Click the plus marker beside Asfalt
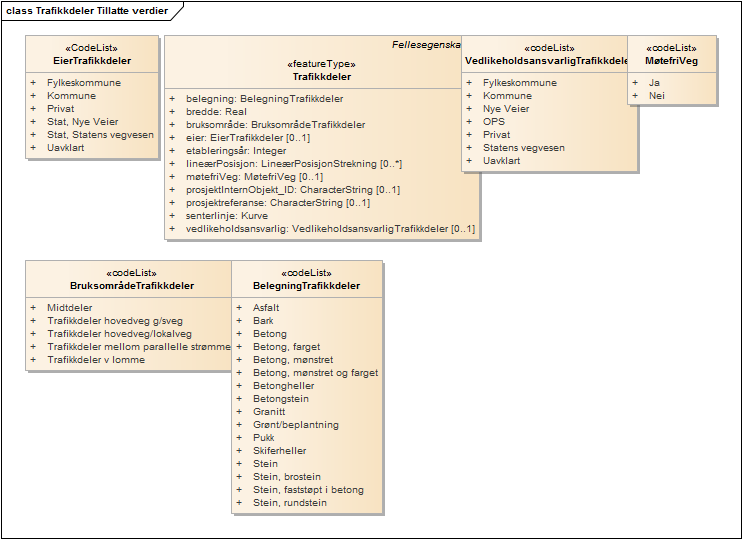 coord(238,308)
